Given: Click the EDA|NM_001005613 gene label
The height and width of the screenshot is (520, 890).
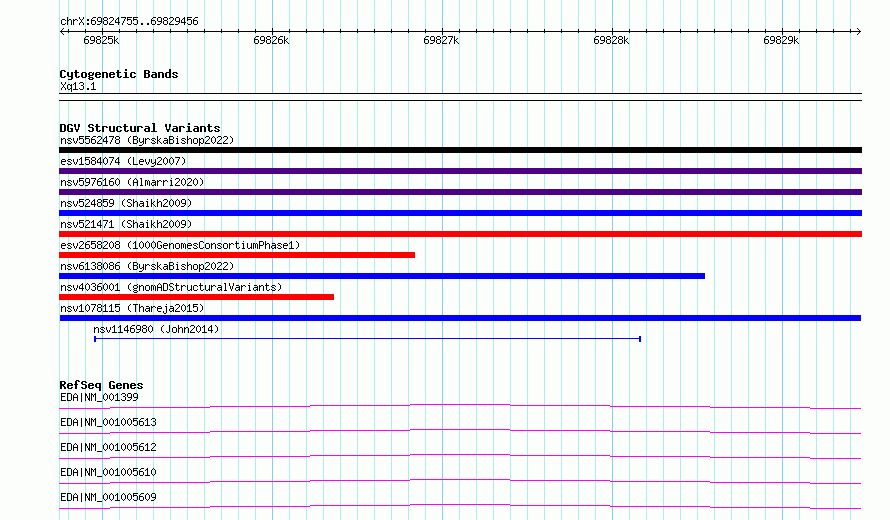Looking at the screenshot, I should tap(108, 422).
